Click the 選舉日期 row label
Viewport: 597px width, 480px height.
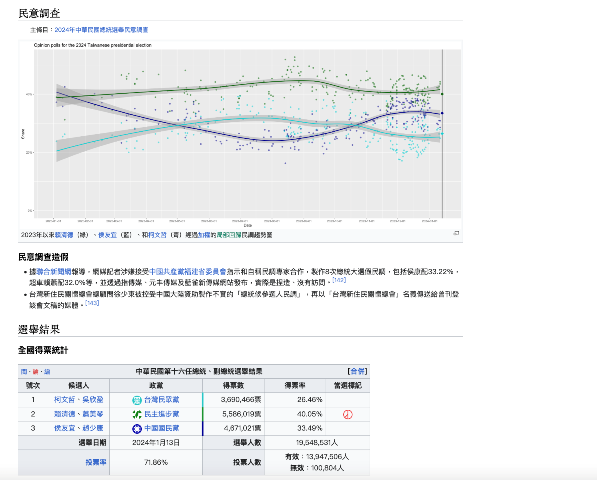(93, 442)
